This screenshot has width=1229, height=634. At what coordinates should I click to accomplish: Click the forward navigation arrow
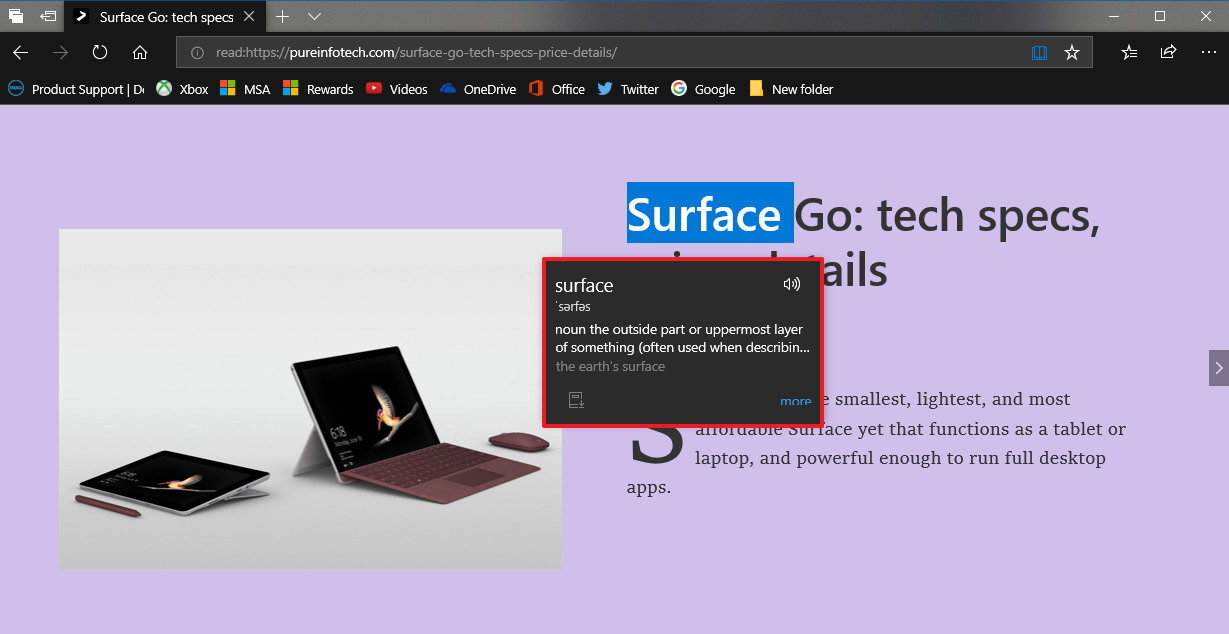click(x=60, y=52)
